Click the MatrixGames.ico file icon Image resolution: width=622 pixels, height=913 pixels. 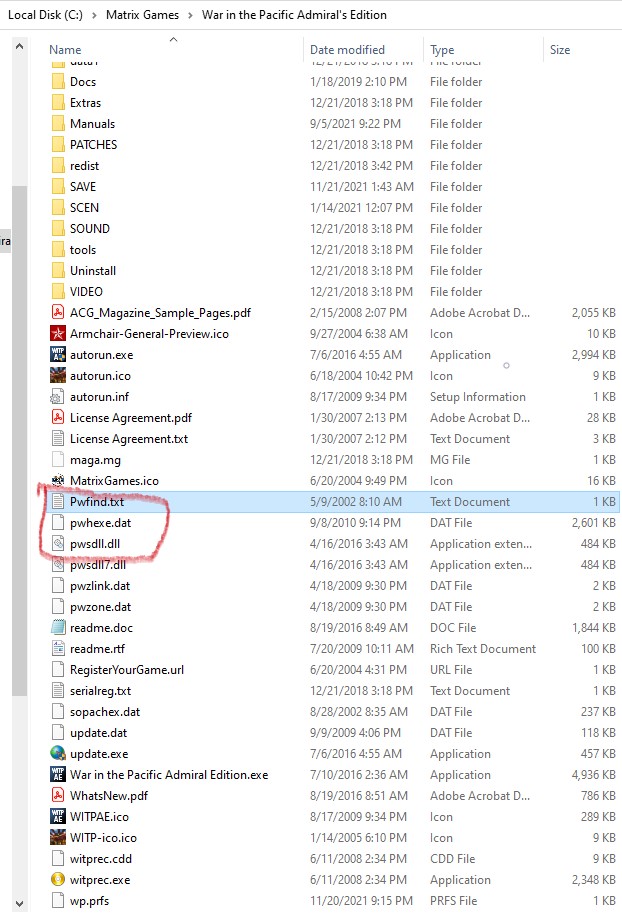coord(58,480)
